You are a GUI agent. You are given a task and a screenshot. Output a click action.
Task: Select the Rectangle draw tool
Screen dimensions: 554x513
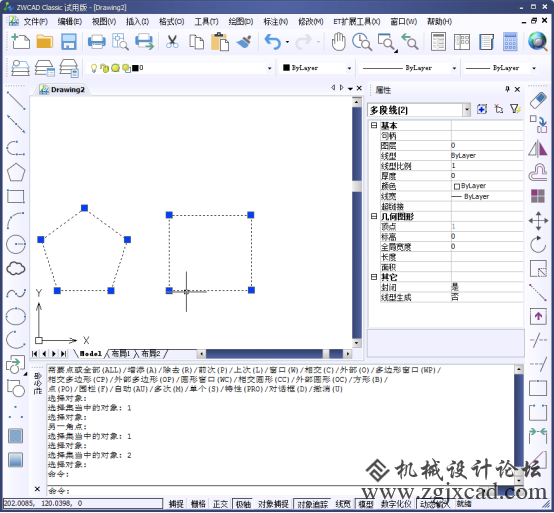(16, 196)
